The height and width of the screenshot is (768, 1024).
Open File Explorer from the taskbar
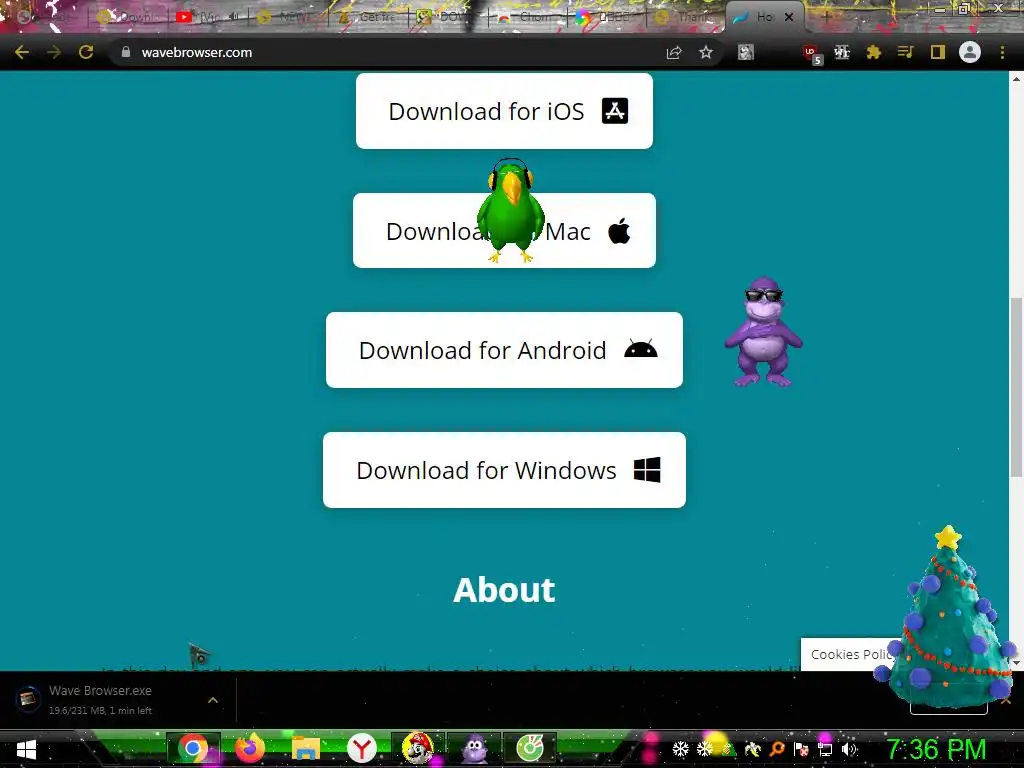click(306, 748)
